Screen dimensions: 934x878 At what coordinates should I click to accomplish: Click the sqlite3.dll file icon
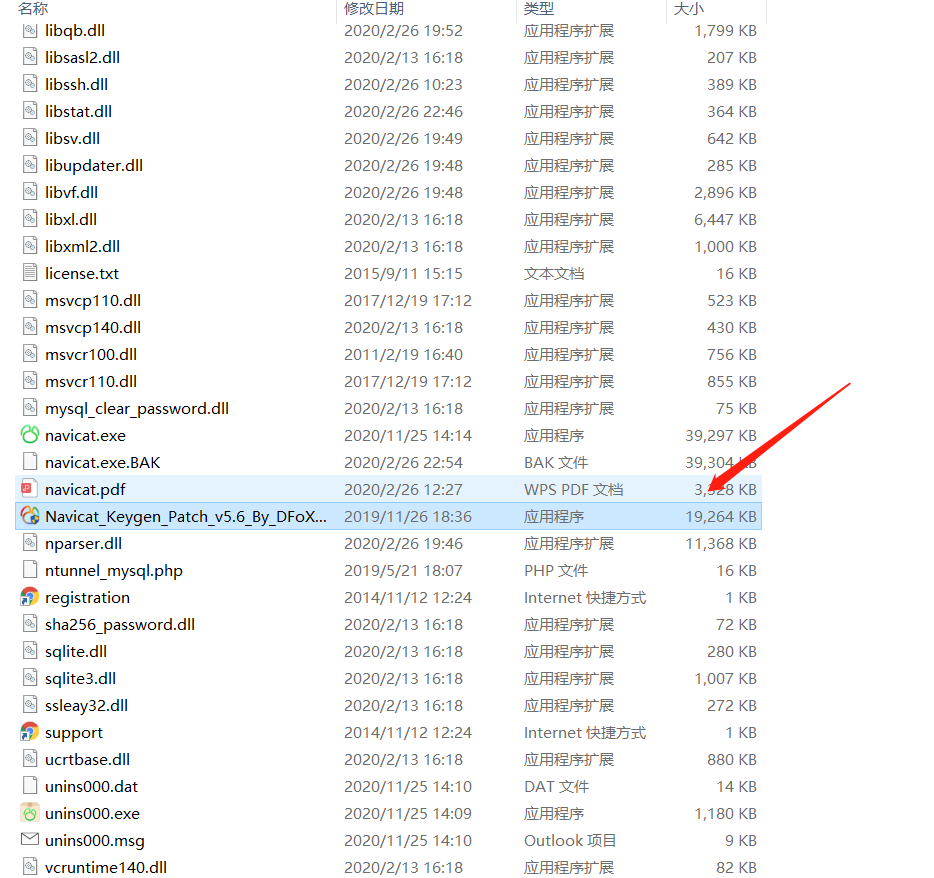click(30, 678)
